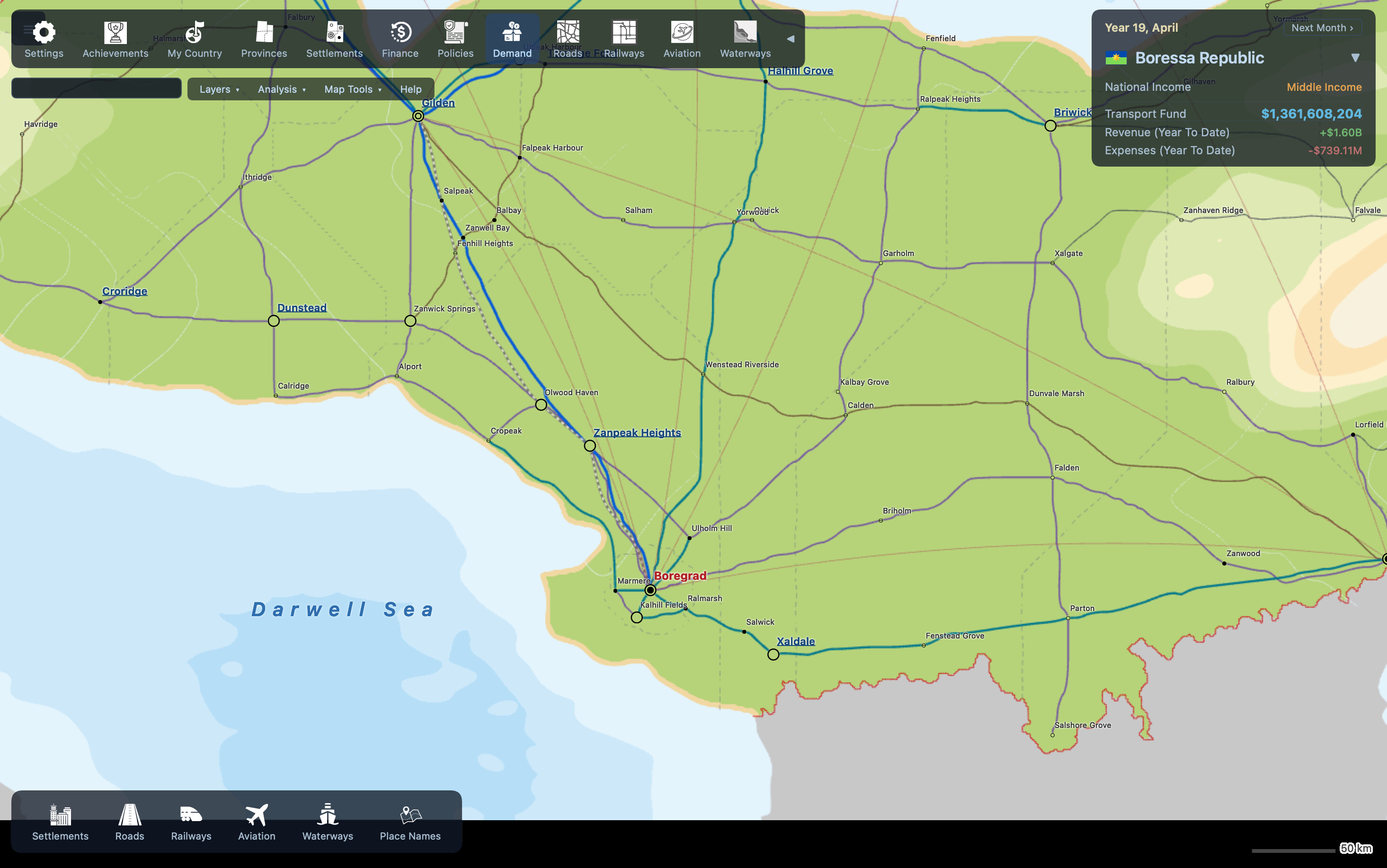This screenshot has width=1387, height=868.
Task: Toggle Settlements layer in bottom bar
Action: tap(60, 822)
